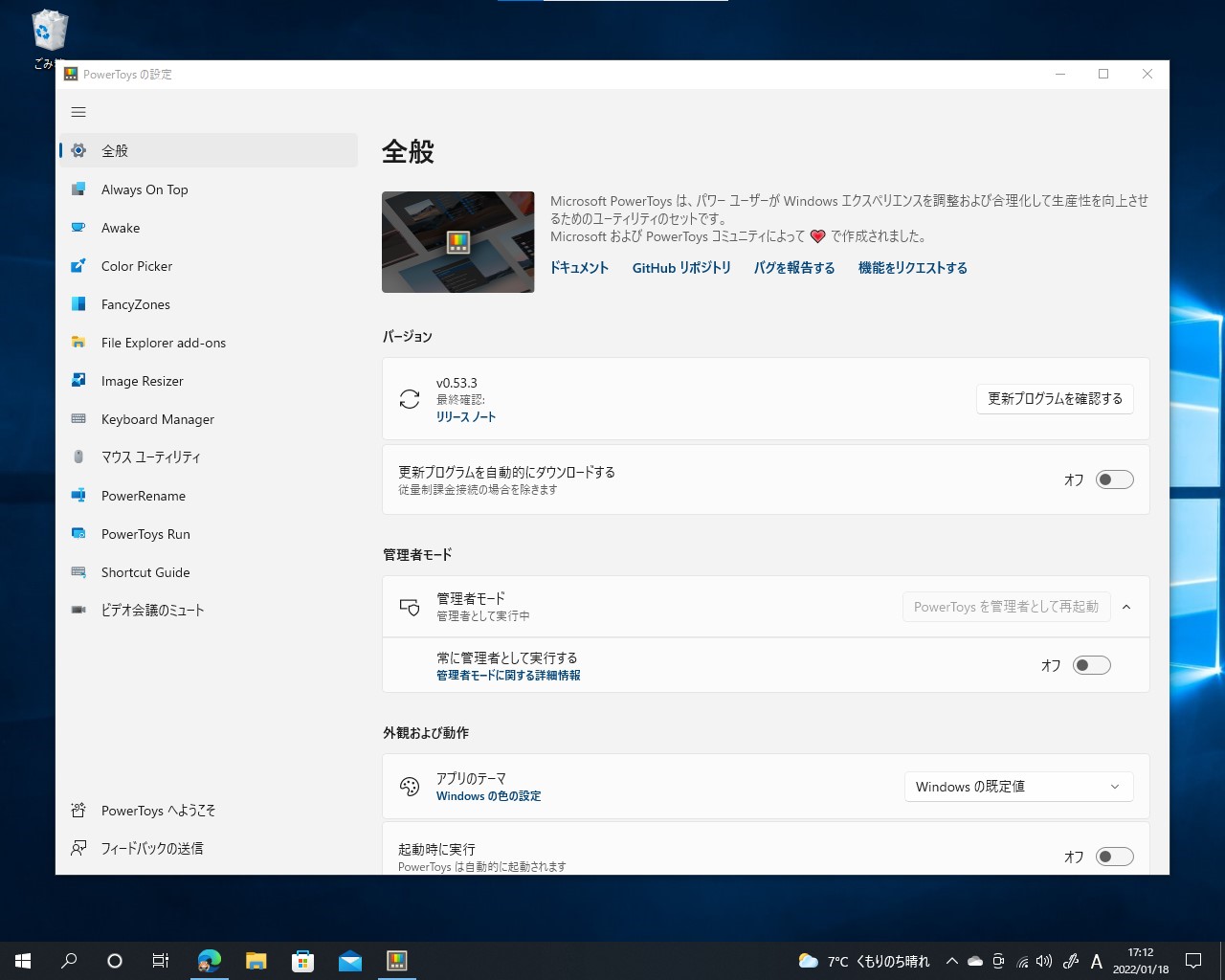
Task: Open the Windows Start menu
Action: [23, 961]
